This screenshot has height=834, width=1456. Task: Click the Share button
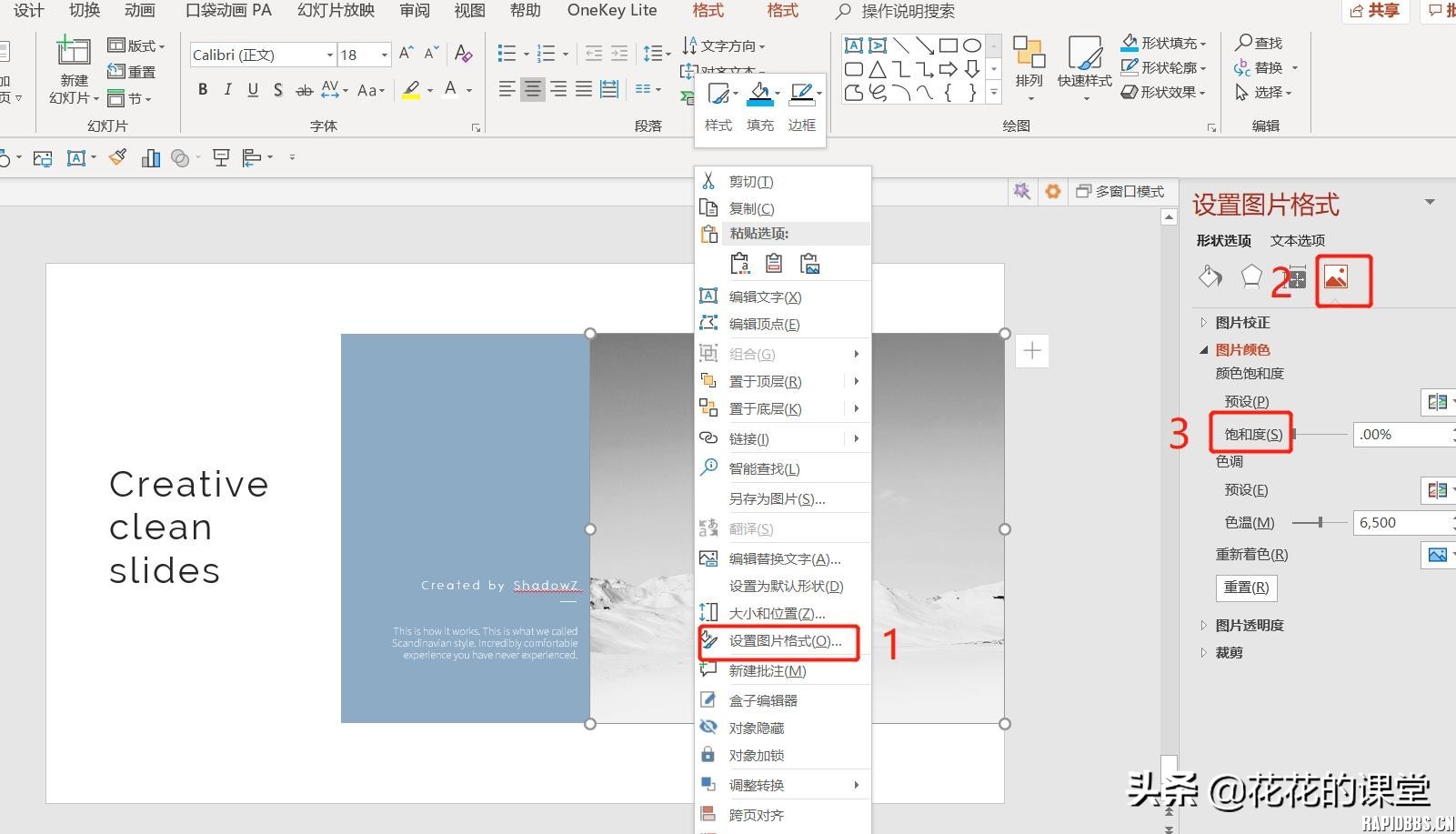(x=1375, y=11)
